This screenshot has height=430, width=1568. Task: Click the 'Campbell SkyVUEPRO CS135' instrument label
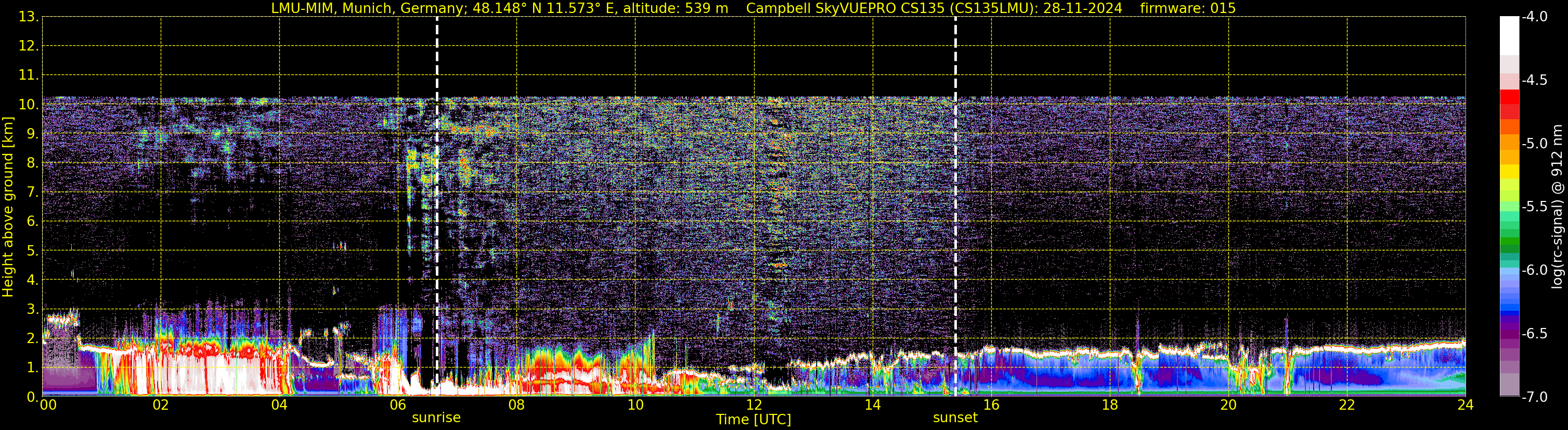pos(846,8)
